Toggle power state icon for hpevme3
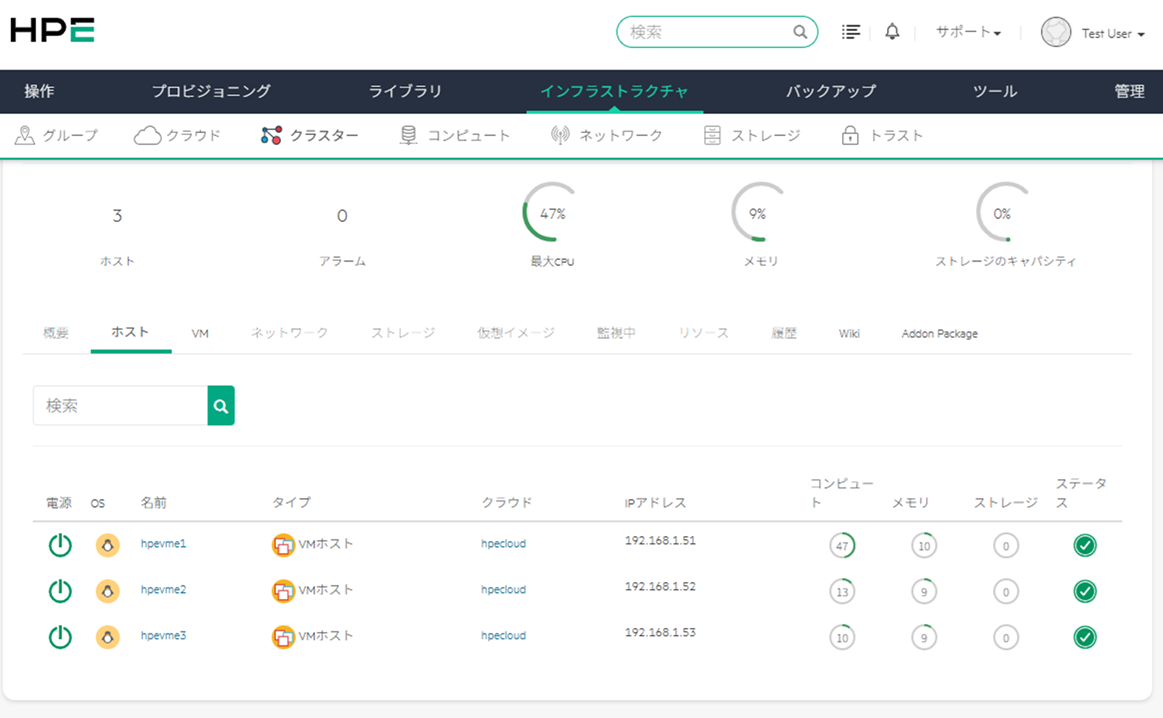This screenshot has width=1163, height=718. (x=60, y=637)
